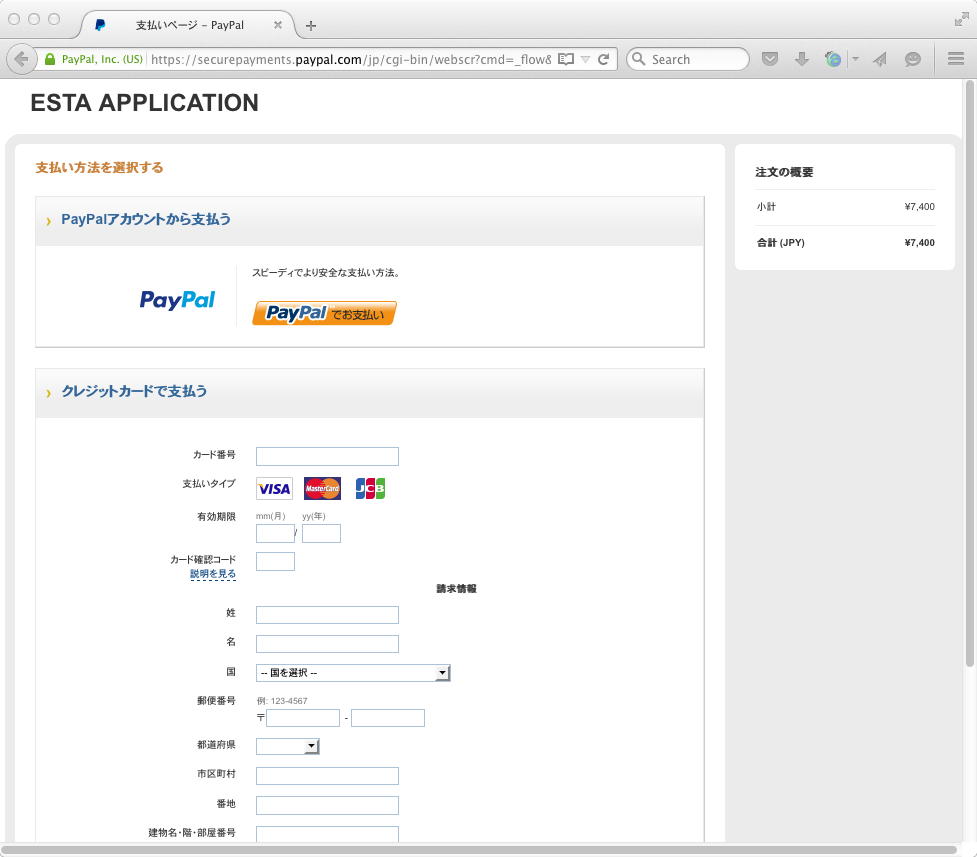Click the paper plane share icon

tap(880, 59)
